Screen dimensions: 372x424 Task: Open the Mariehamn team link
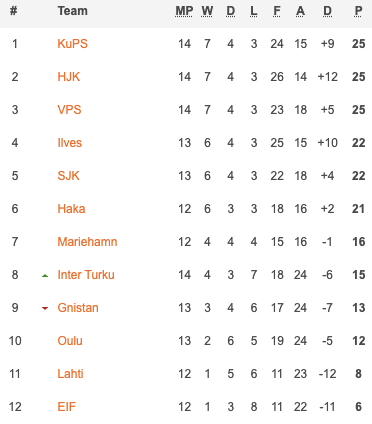87,242
